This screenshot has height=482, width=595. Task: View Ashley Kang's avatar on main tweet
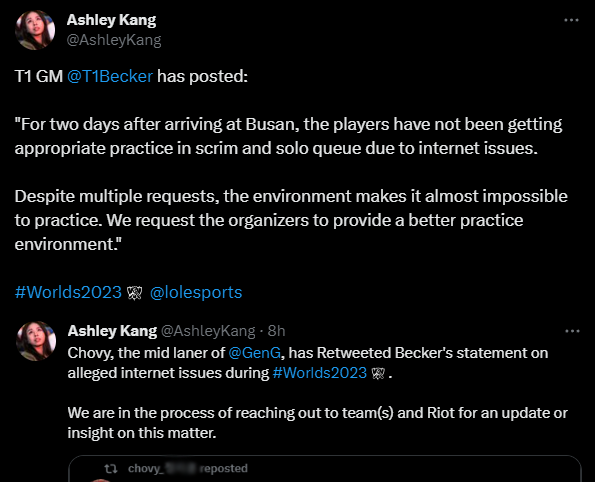pyautogui.click(x=35, y=30)
